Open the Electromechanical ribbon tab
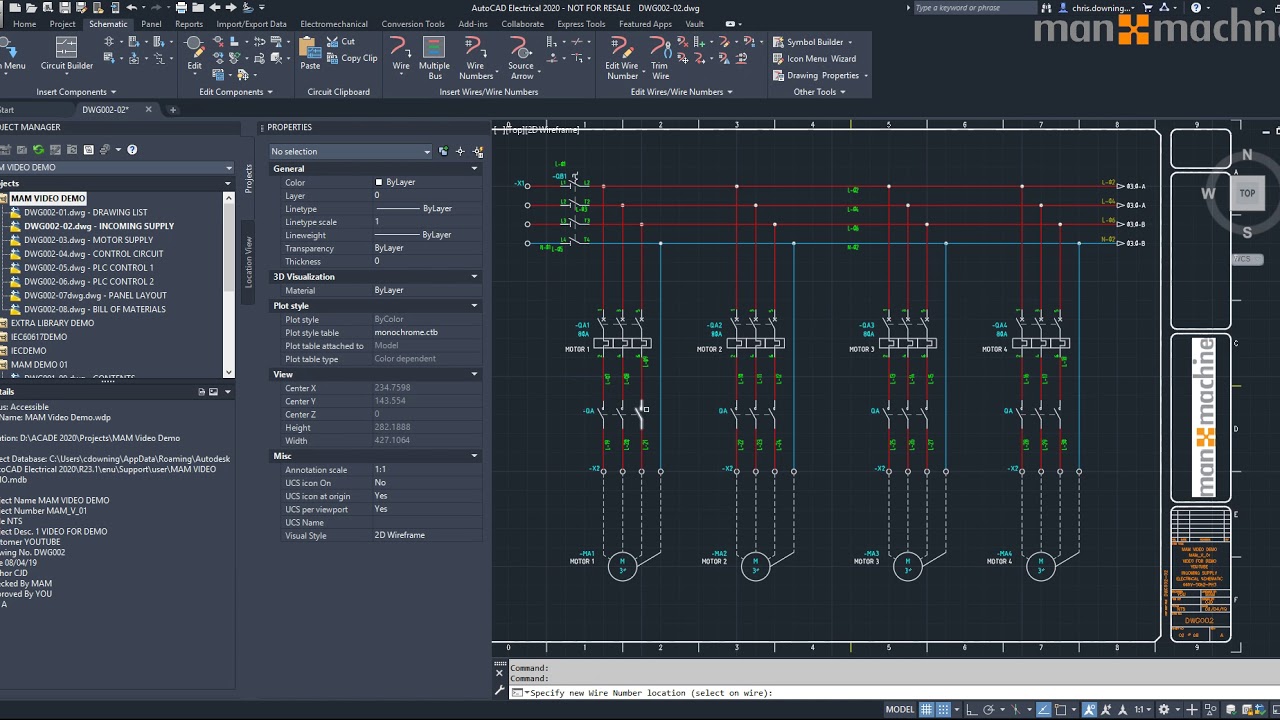Image resolution: width=1280 pixels, height=720 pixels. pos(333,24)
